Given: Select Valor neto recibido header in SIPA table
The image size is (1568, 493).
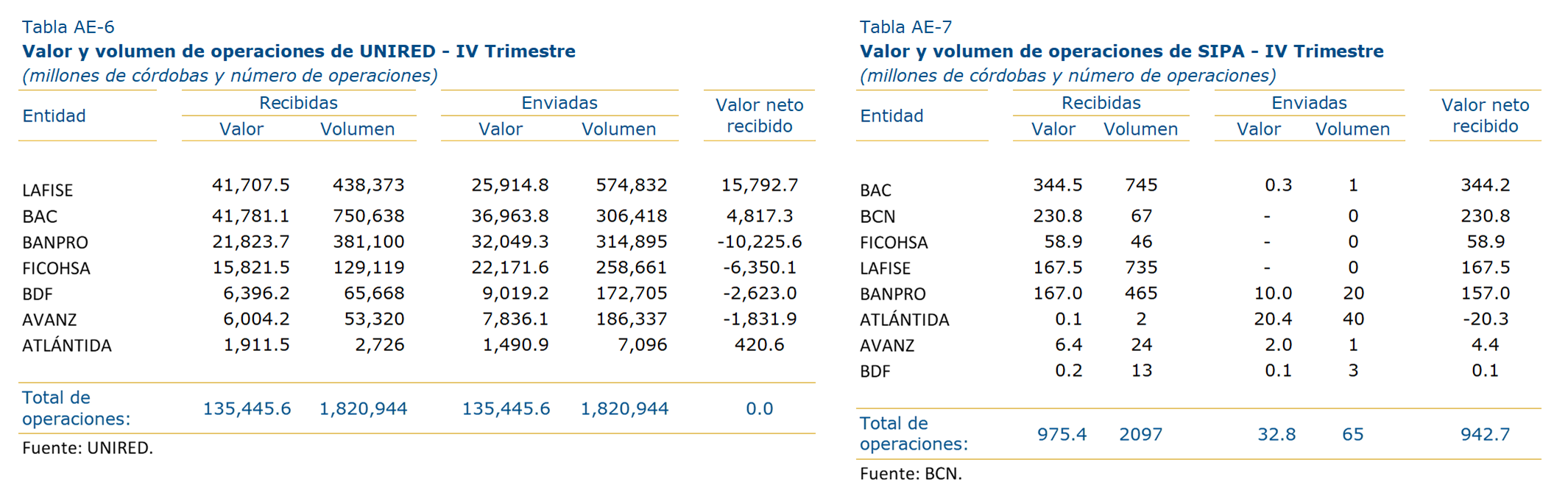Looking at the screenshot, I should coord(1485,116).
